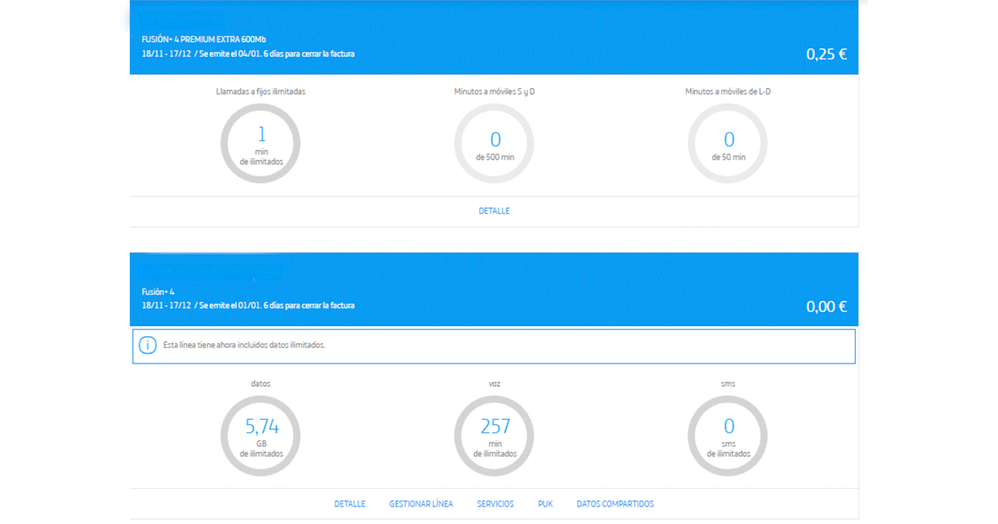Click the 'Minutos a móviles de L-D' label
The image size is (998, 524).
[x=727, y=92]
